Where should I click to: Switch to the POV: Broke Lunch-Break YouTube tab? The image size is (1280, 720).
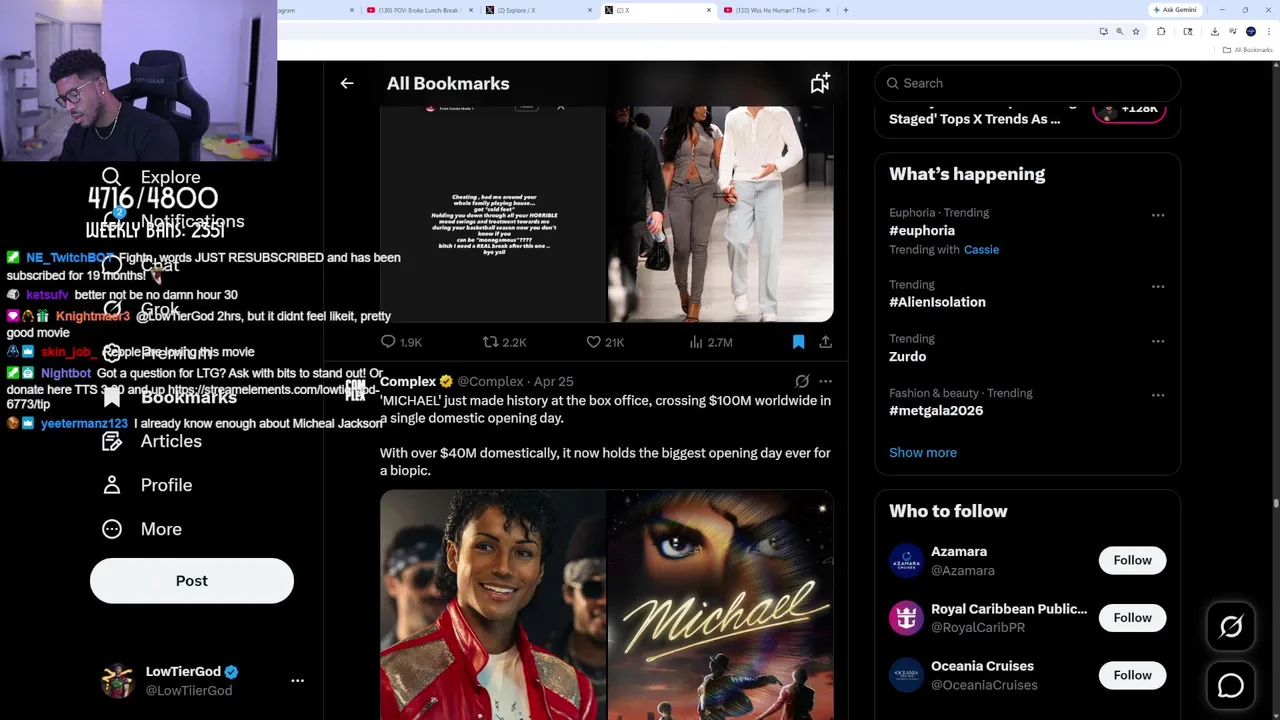[x=420, y=10]
